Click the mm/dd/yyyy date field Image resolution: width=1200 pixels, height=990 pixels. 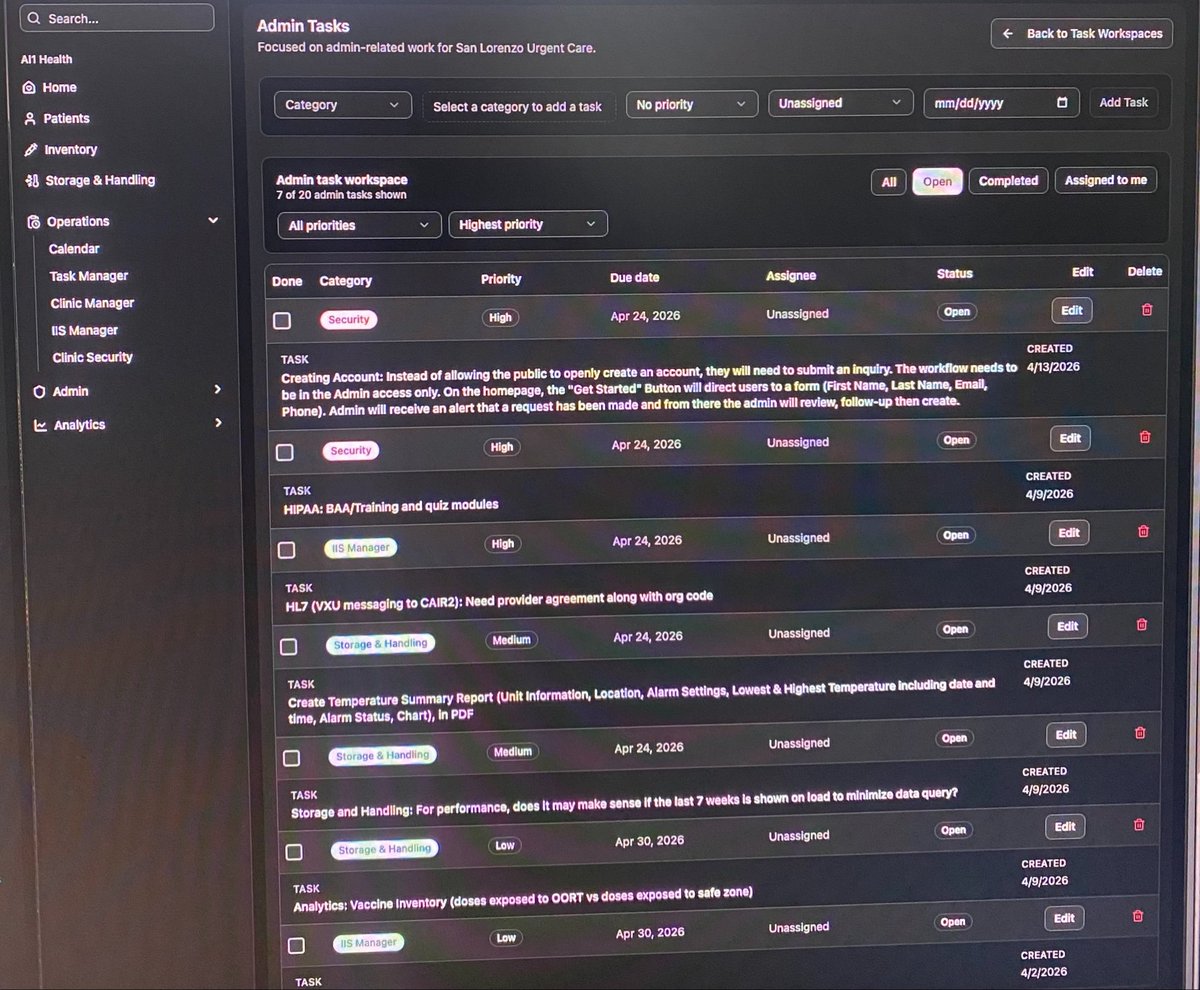click(x=1001, y=102)
